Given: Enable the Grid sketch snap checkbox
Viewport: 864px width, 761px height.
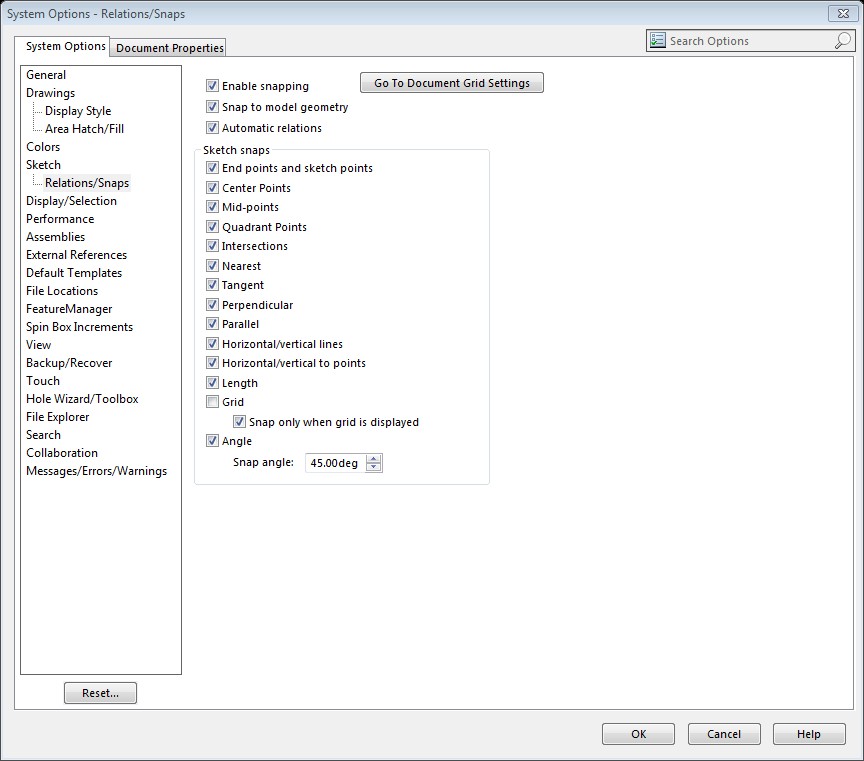Looking at the screenshot, I should [212, 402].
